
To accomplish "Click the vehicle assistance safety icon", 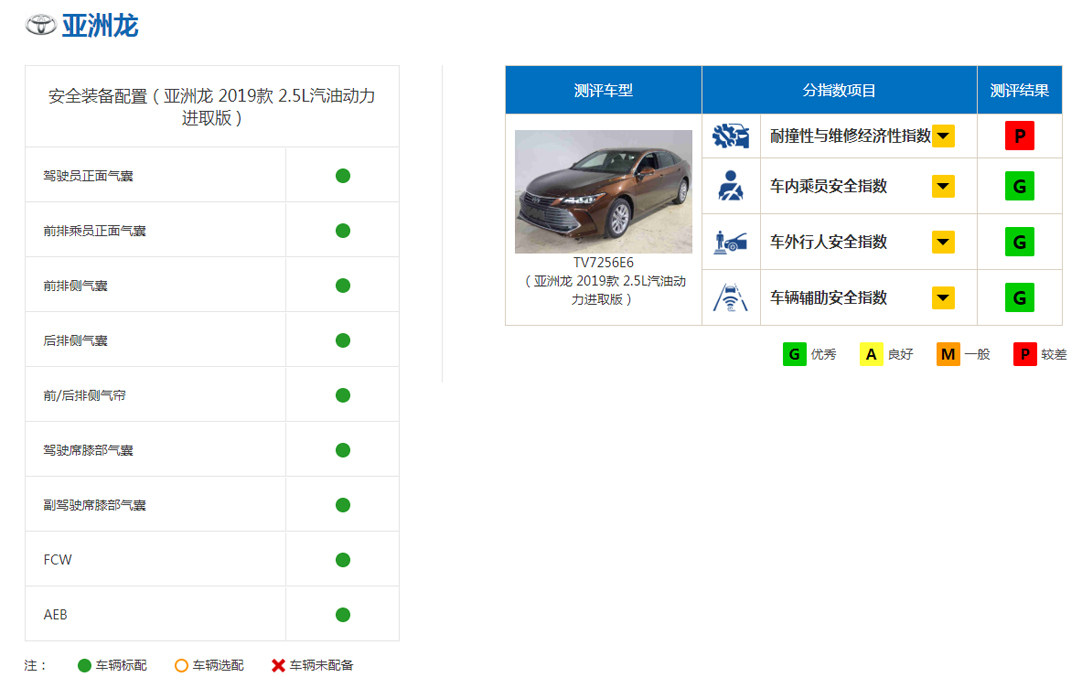I will point(730,297).
